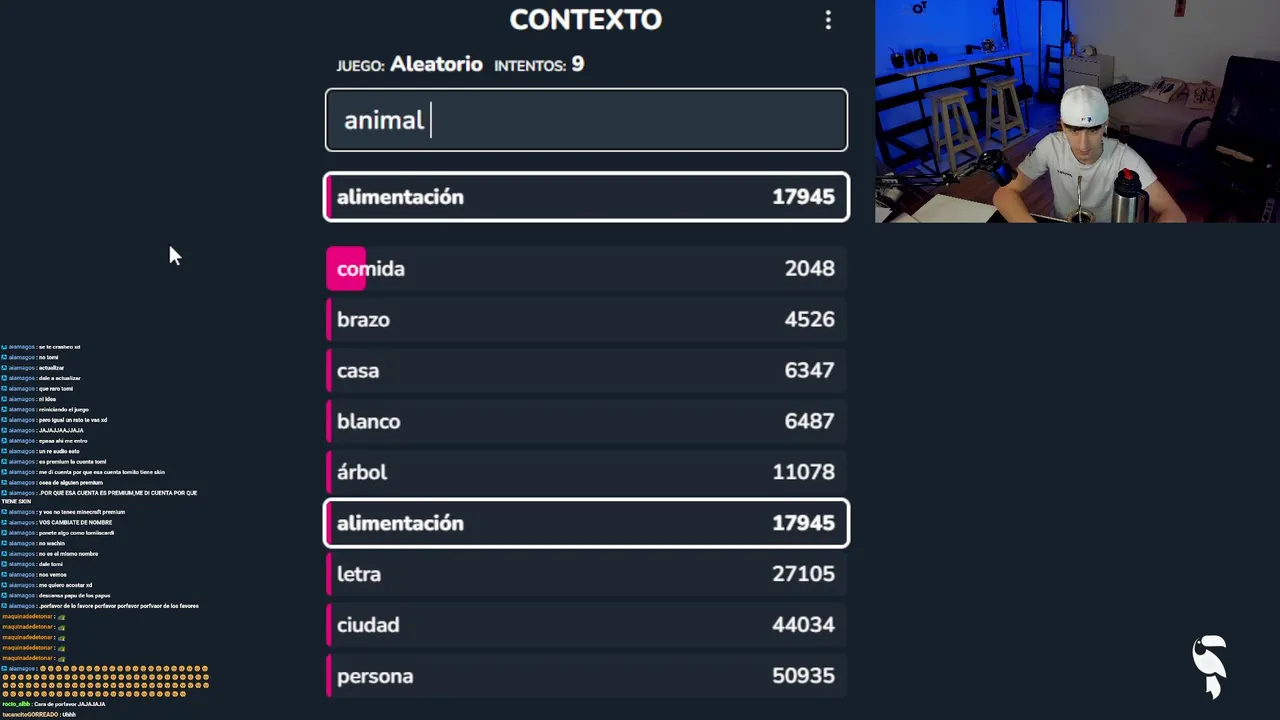
Task: Click the emoji wall chat message
Action: click(x=105, y=681)
